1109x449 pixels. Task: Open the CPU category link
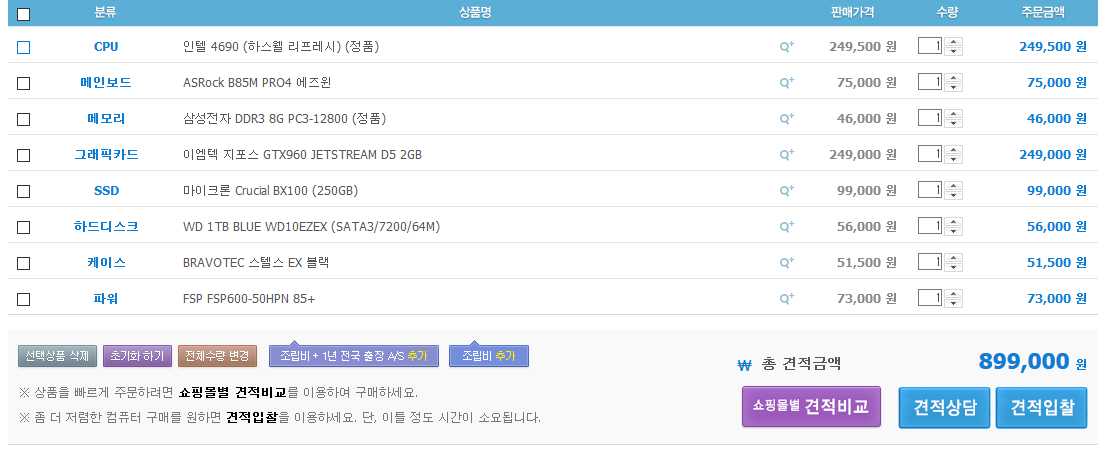pos(106,47)
